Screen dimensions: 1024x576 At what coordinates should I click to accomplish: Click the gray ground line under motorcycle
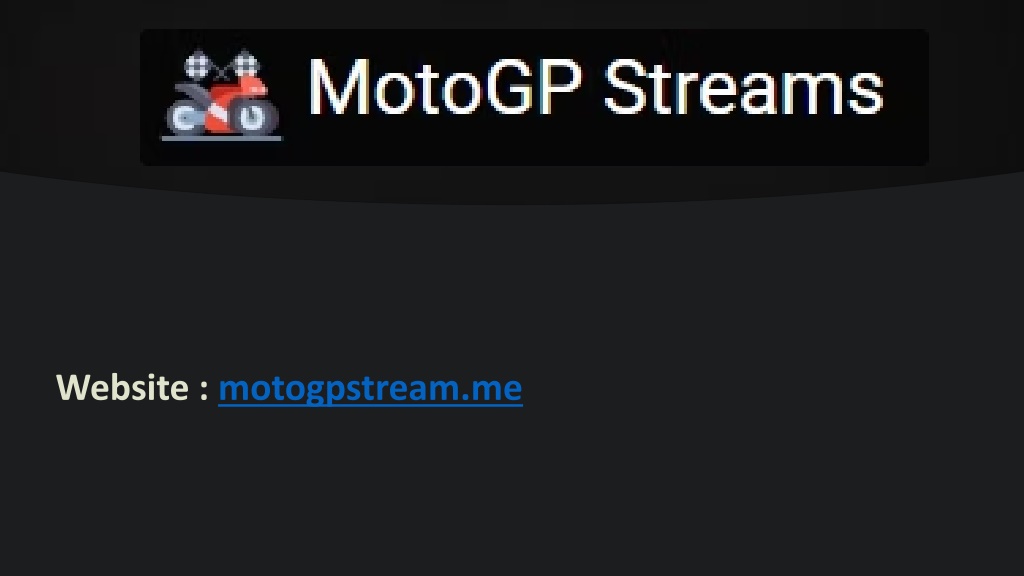click(x=222, y=138)
